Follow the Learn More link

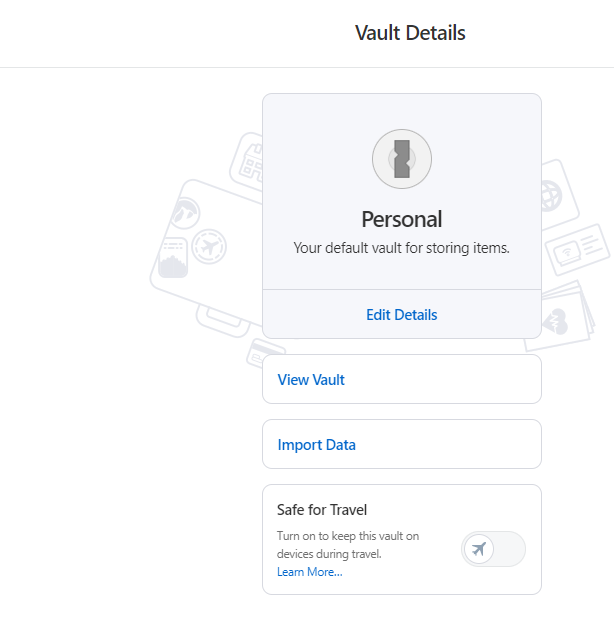coord(309,572)
